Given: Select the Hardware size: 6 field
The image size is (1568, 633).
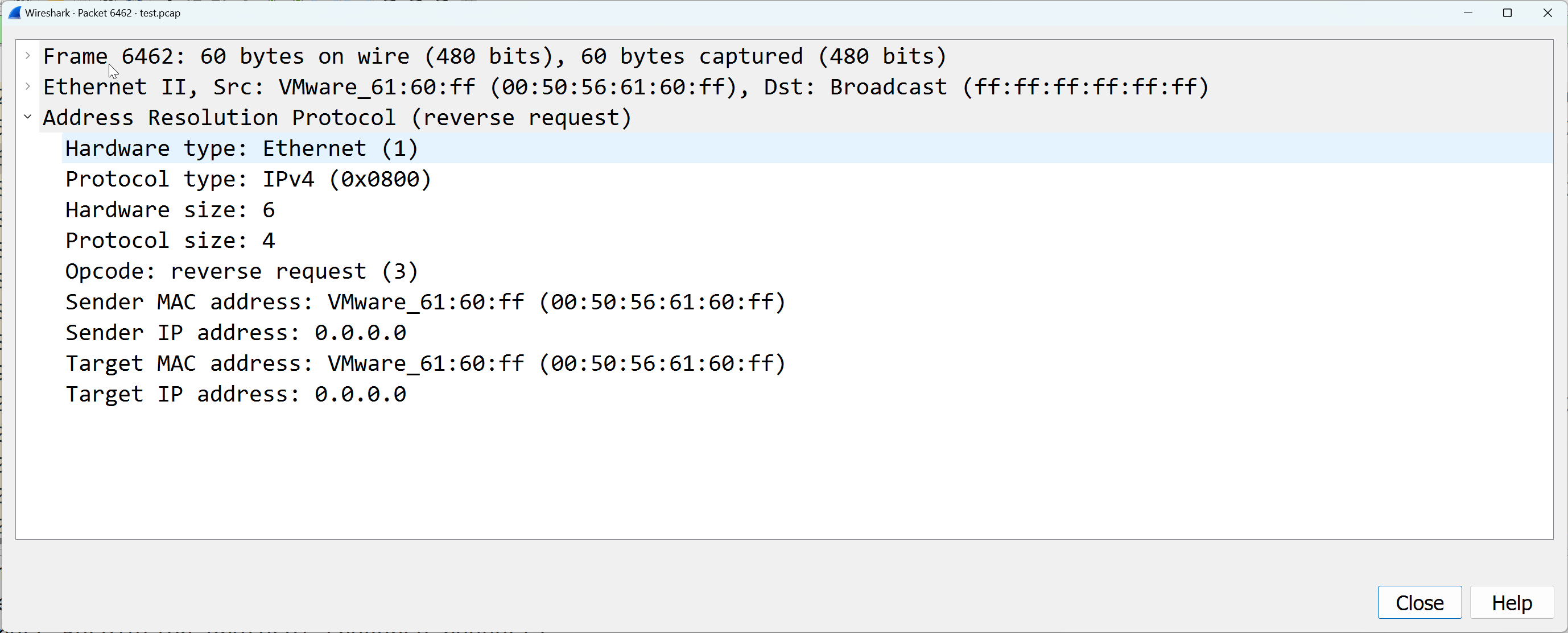Looking at the screenshot, I should tap(807, 210).
